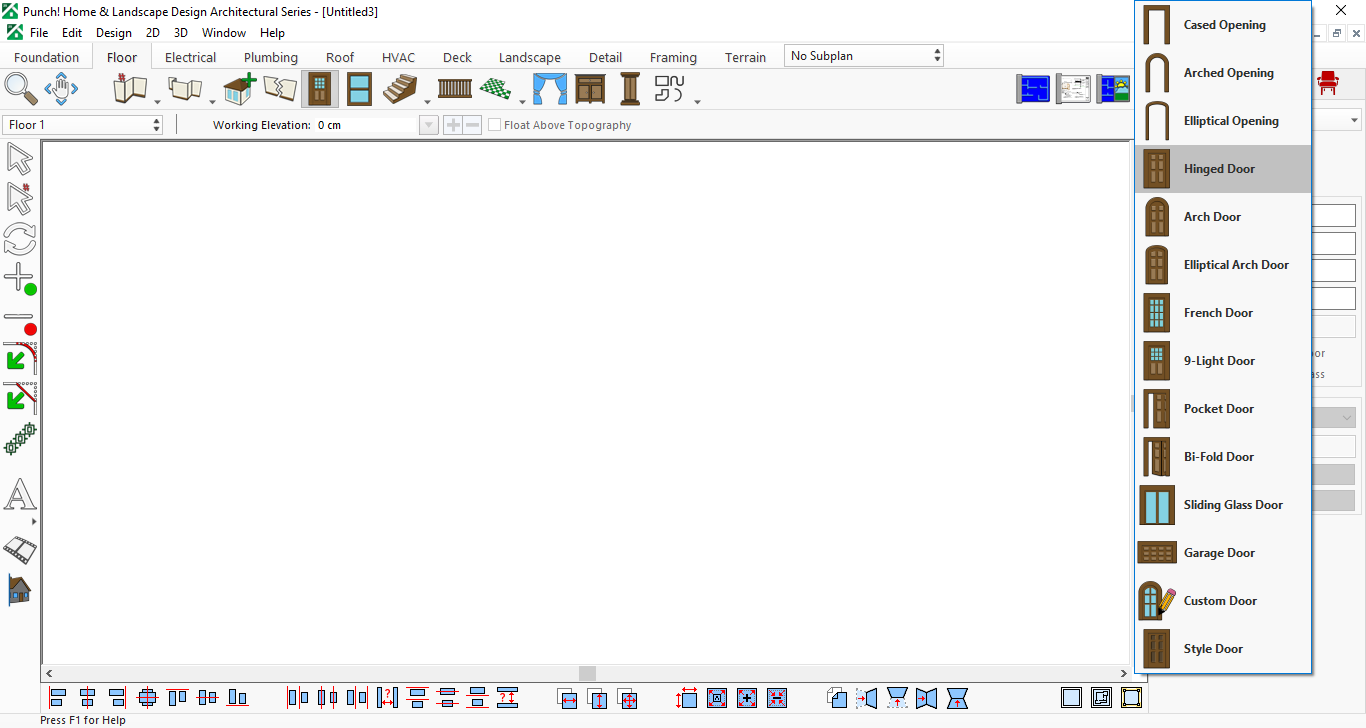Select the blue curtains tool
This screenshot has height=728, width=1366.
click(x=549, y=89)
